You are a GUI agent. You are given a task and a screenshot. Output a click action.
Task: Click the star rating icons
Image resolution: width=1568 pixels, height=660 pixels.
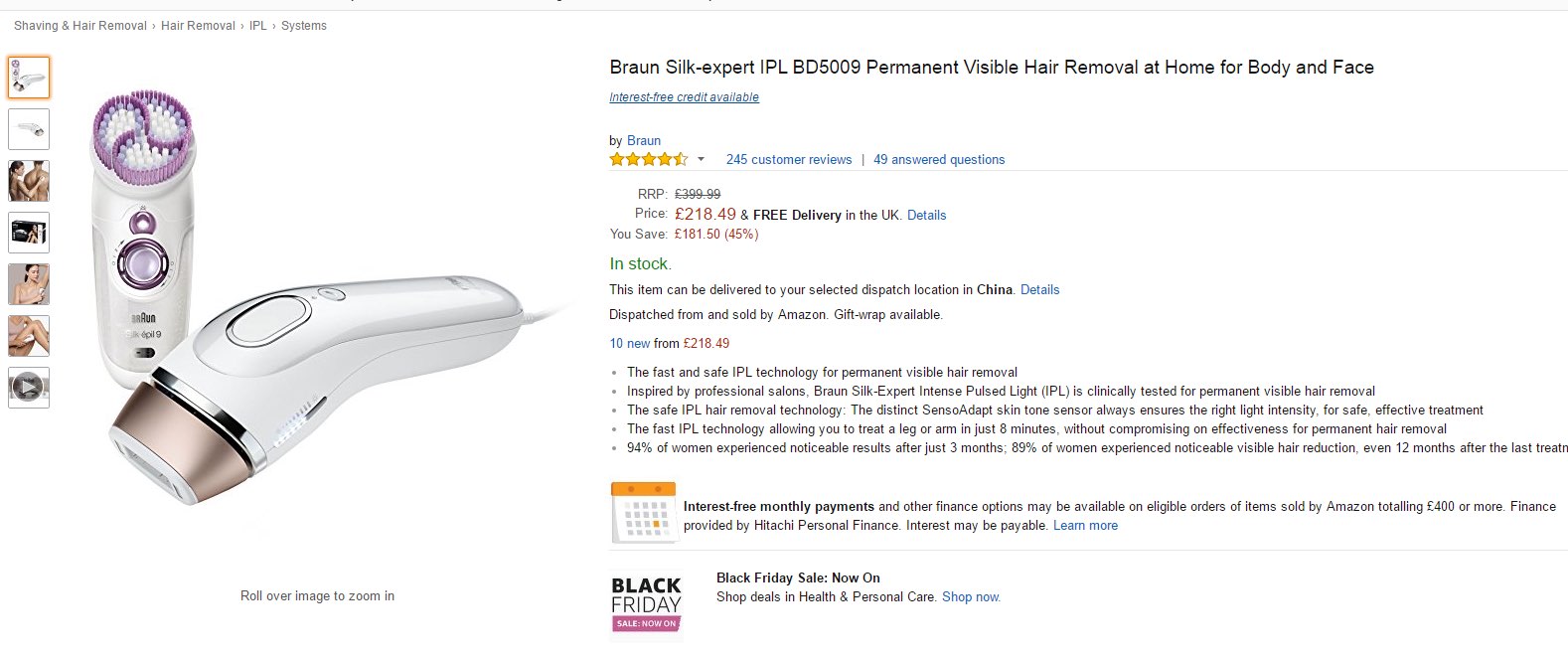point(648,159)
